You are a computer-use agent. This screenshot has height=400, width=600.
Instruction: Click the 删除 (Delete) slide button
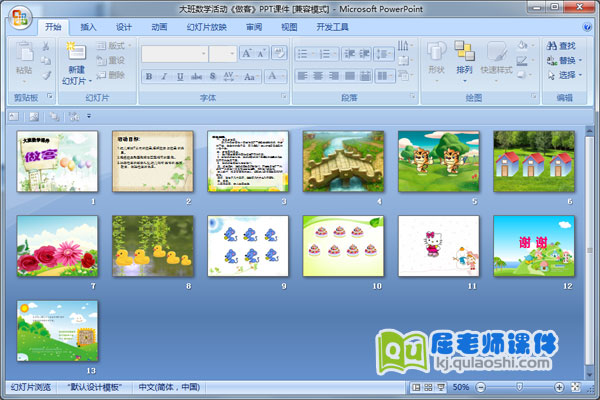point(111,75)
